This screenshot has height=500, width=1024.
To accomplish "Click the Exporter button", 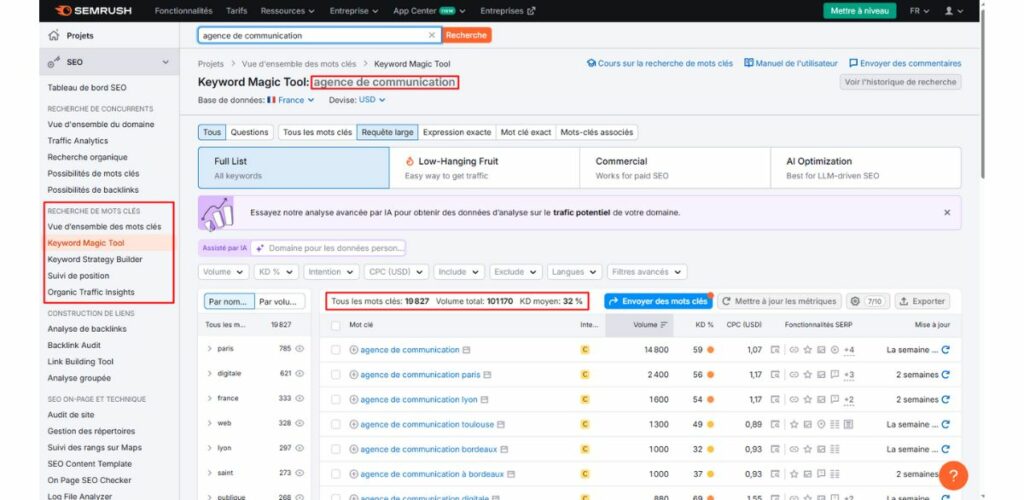I will (x=922, y=302).
